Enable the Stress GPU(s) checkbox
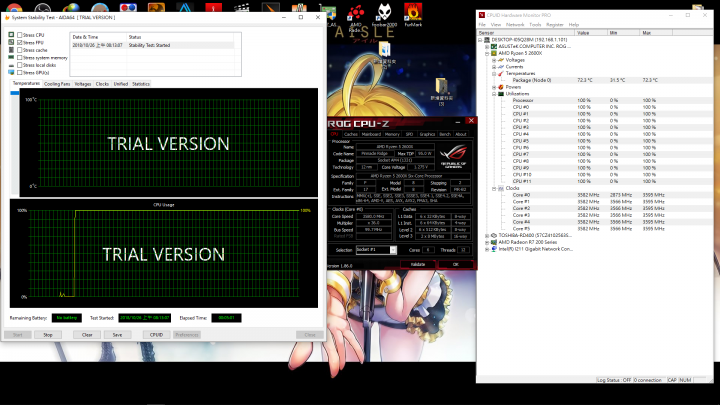 coord(20,73)
